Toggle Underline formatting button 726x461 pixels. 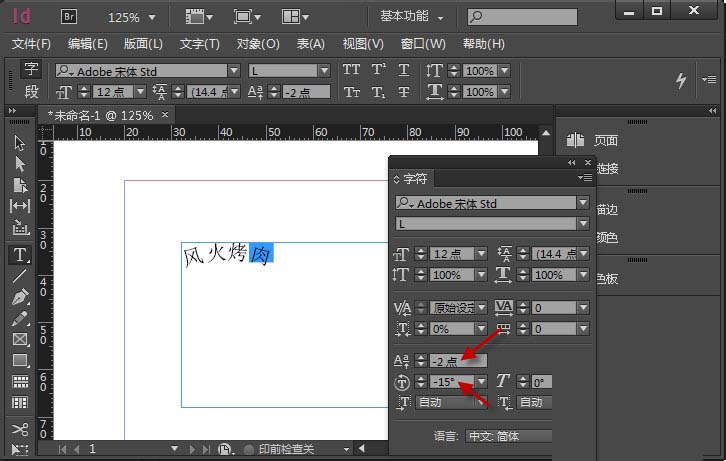tap(404, 70)
